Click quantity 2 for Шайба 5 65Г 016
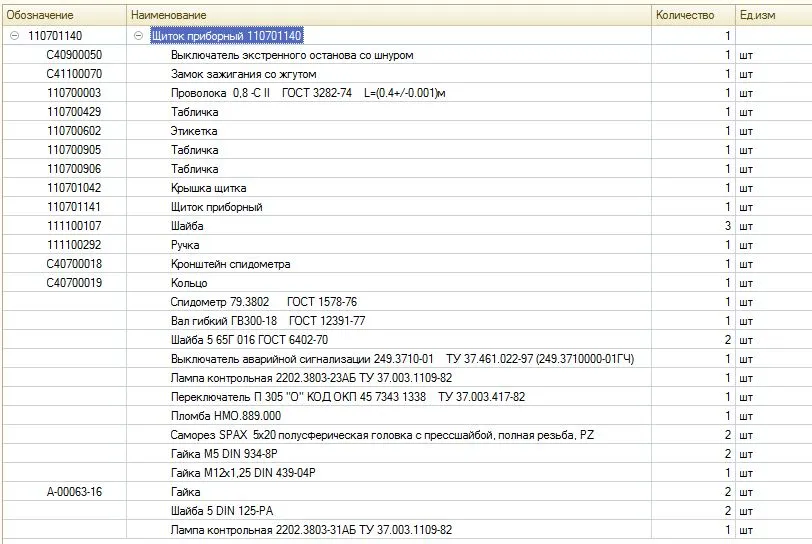812x544 pixels. click(728, 340)
